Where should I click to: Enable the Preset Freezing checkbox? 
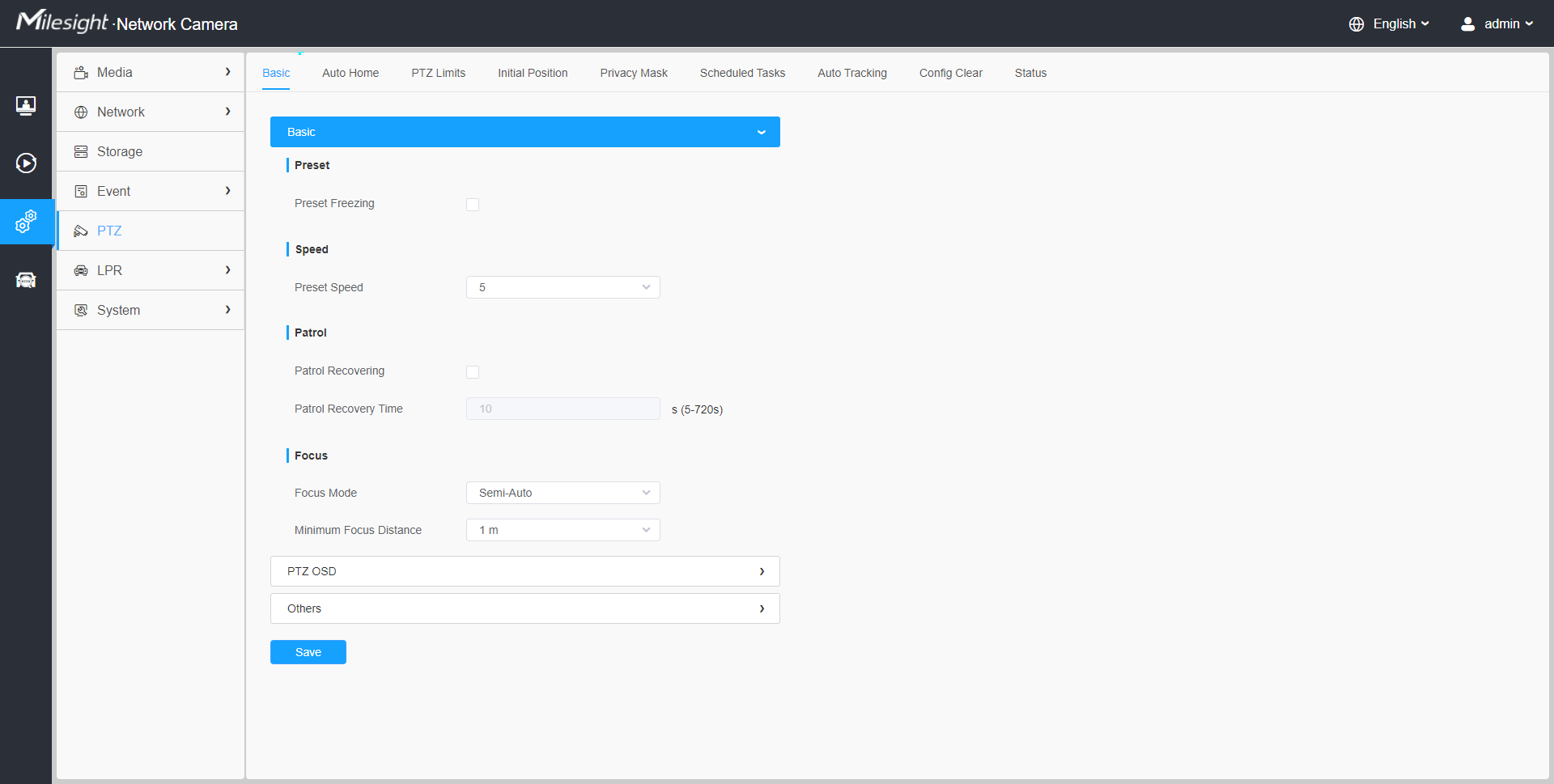click(x=473, y=205)
